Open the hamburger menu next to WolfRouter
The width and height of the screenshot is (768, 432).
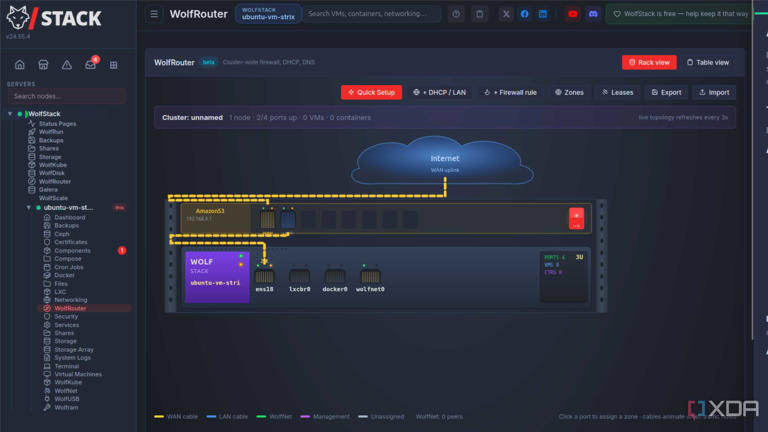[x=154, y=14]
